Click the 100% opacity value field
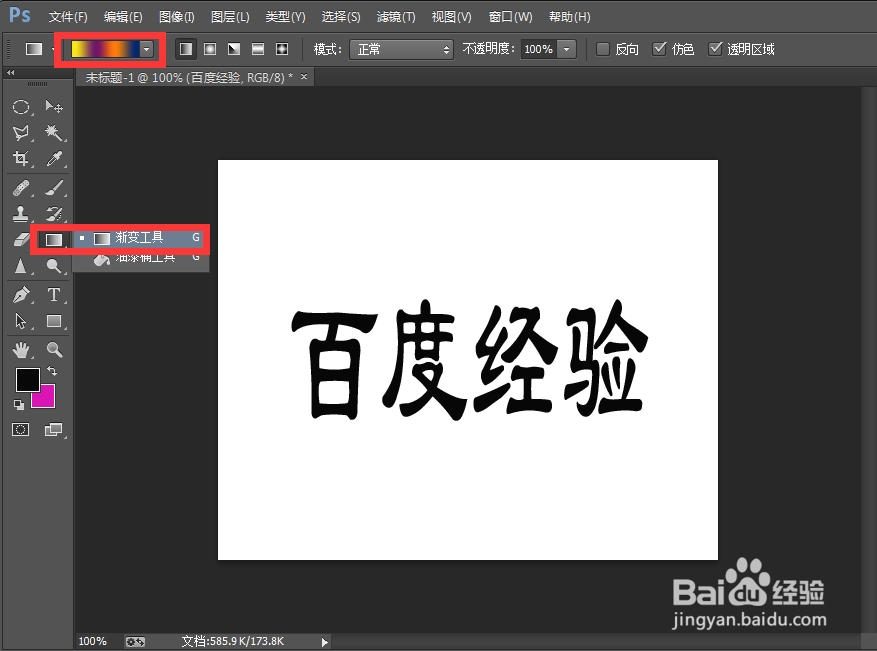 pyautogui.click(x=538, y=49)
